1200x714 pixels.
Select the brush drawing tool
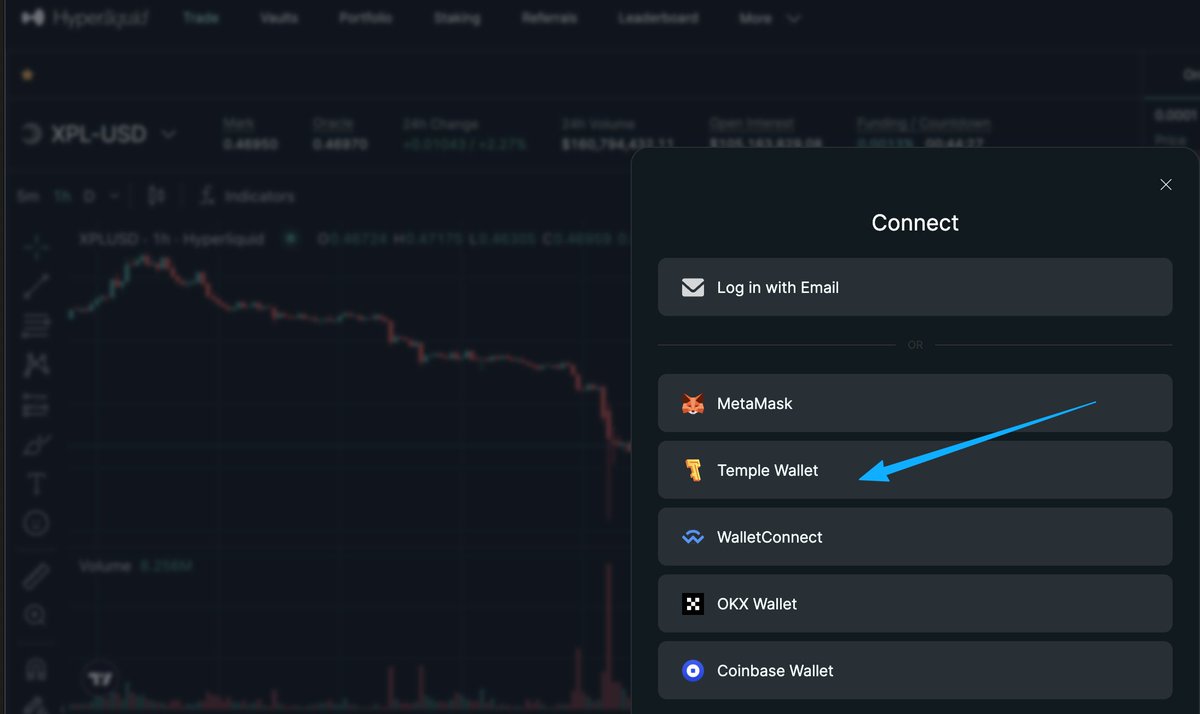(35, 445)
